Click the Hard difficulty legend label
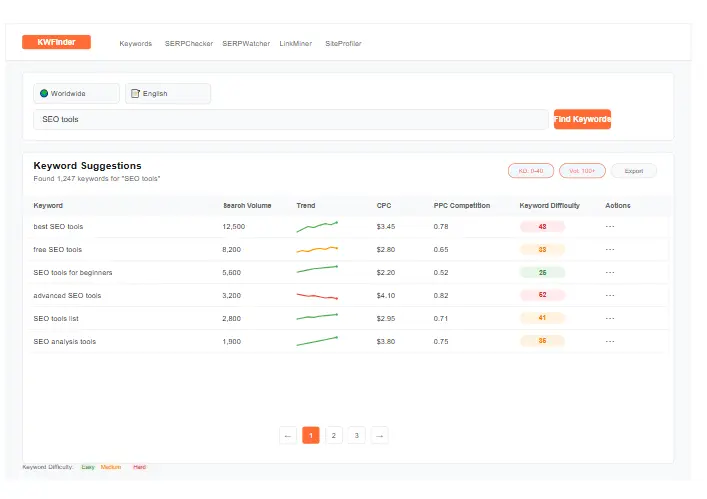 point(139,467)
